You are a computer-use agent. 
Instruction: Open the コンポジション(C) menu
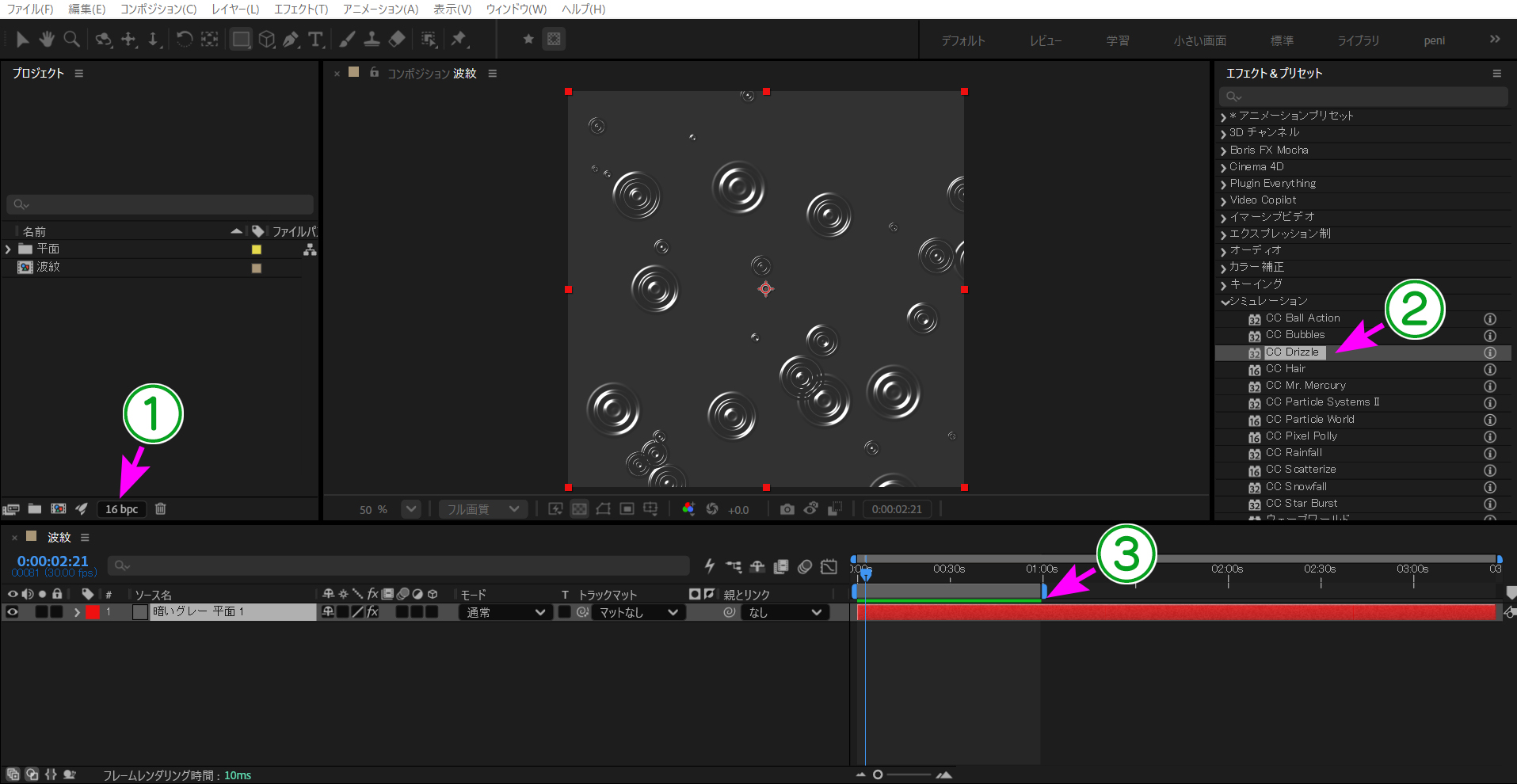[158, 10]
